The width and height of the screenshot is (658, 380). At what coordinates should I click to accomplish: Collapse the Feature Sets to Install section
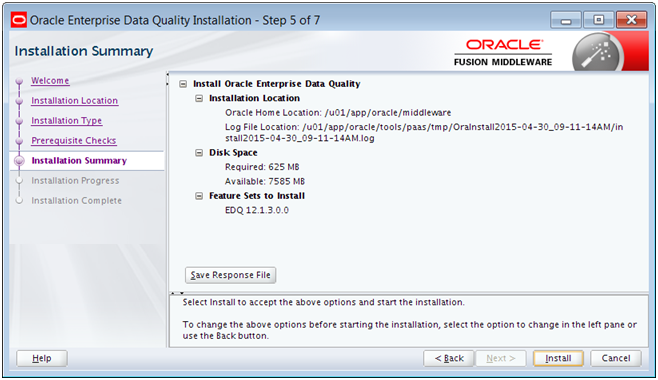(x=199, y=196)
